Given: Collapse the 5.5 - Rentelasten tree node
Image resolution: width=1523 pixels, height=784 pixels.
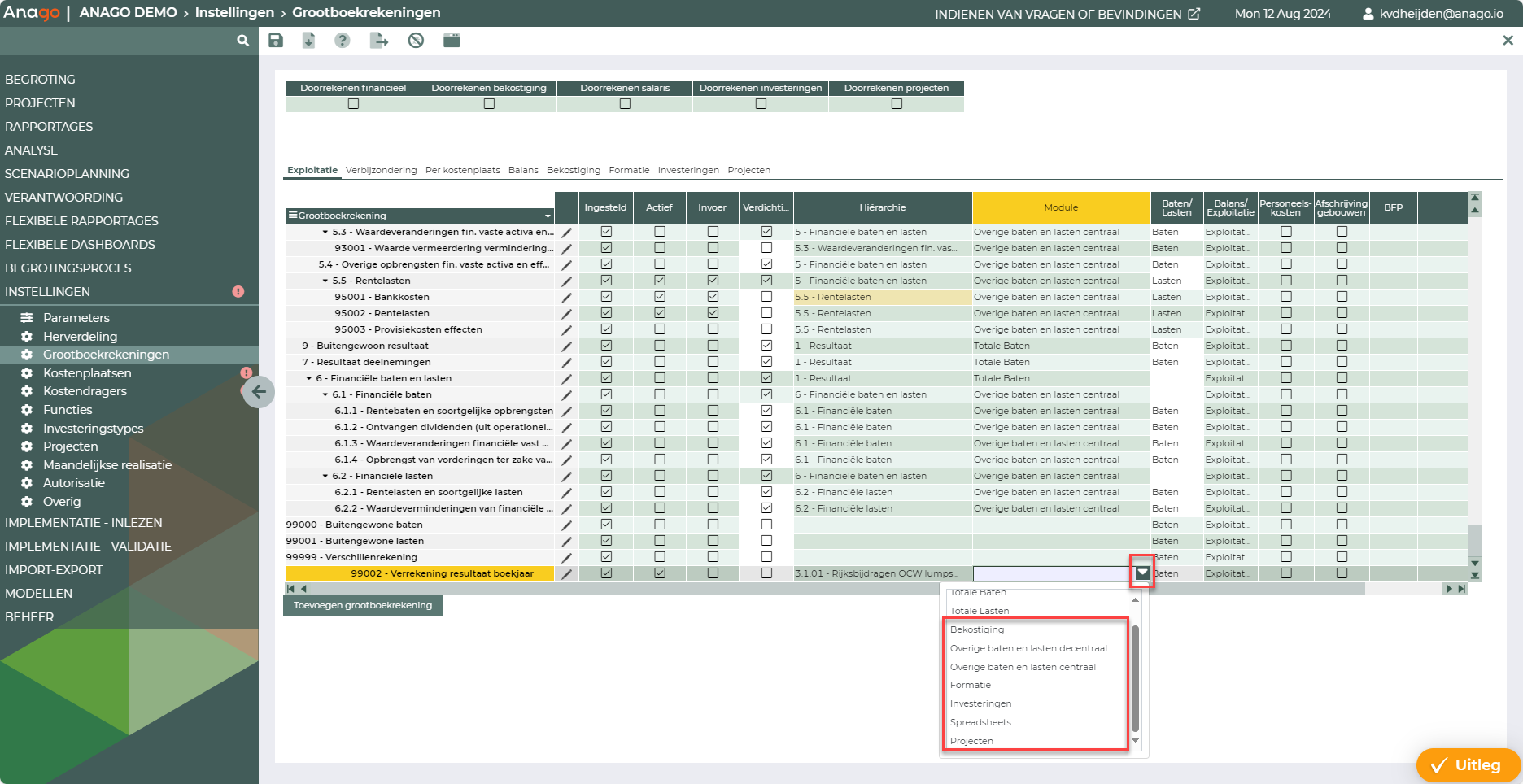Looking at the screenshot, I should (325, 281).
